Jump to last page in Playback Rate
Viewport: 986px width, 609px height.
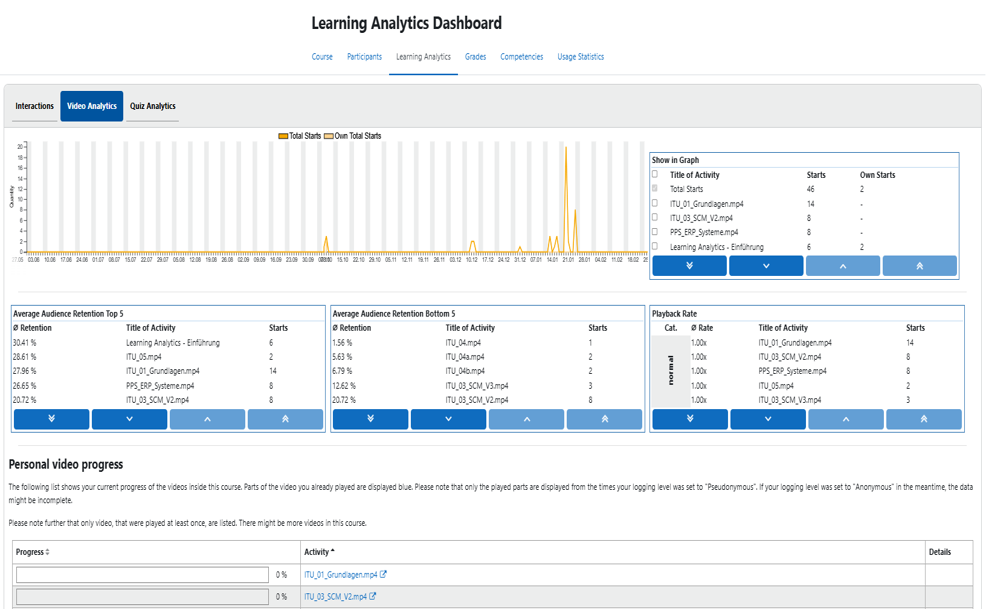click(x=690, y=419)
